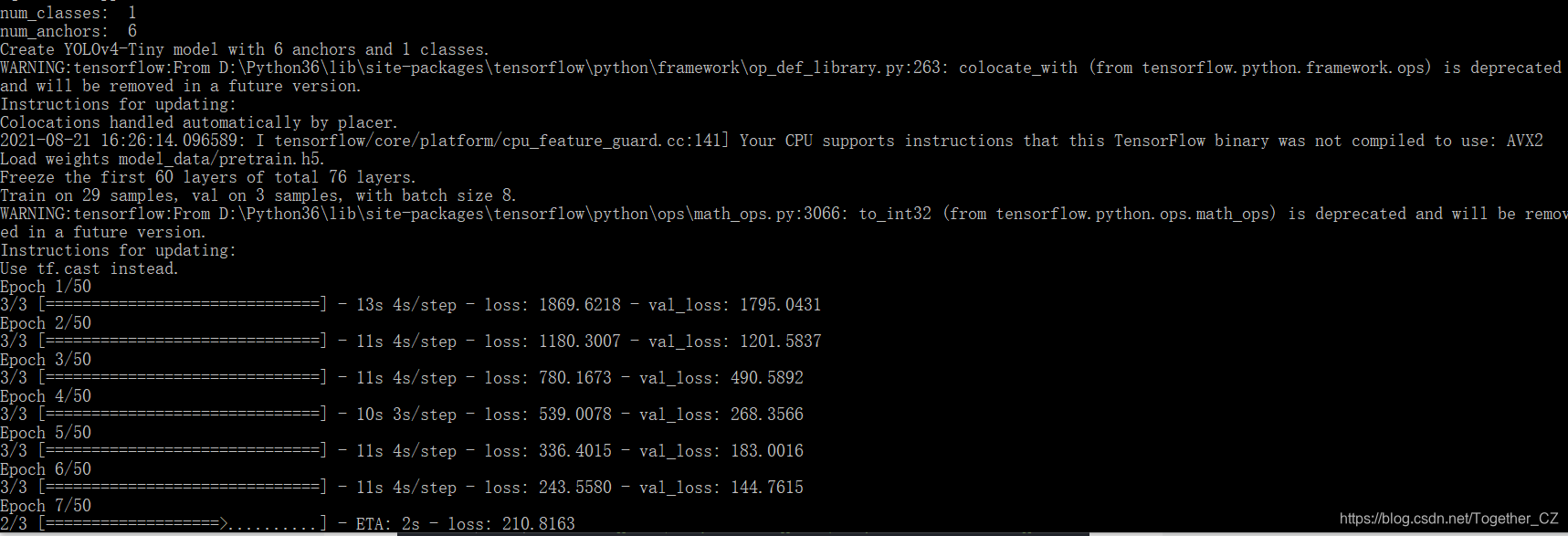
Task: Click val_loss value 1795.0431
Action: [x=781, y=305]
